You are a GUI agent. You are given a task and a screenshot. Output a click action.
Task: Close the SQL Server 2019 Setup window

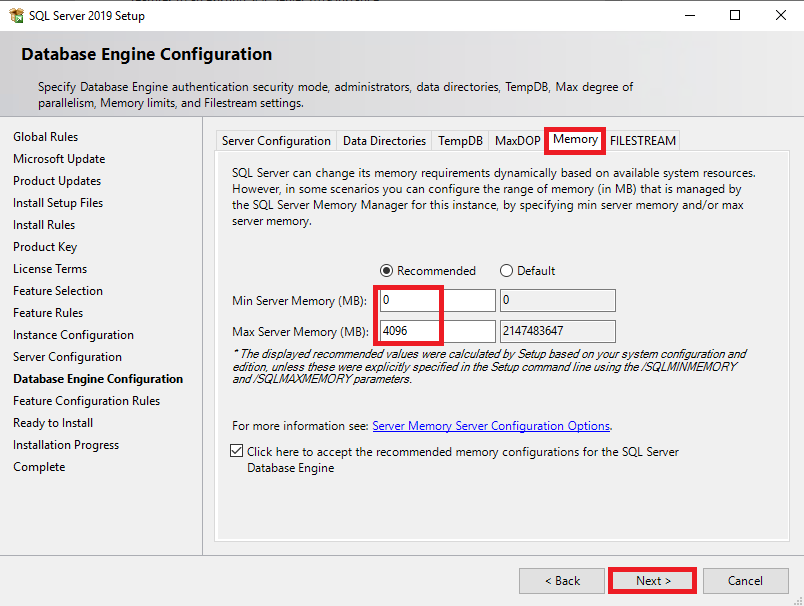click(781, 15)
